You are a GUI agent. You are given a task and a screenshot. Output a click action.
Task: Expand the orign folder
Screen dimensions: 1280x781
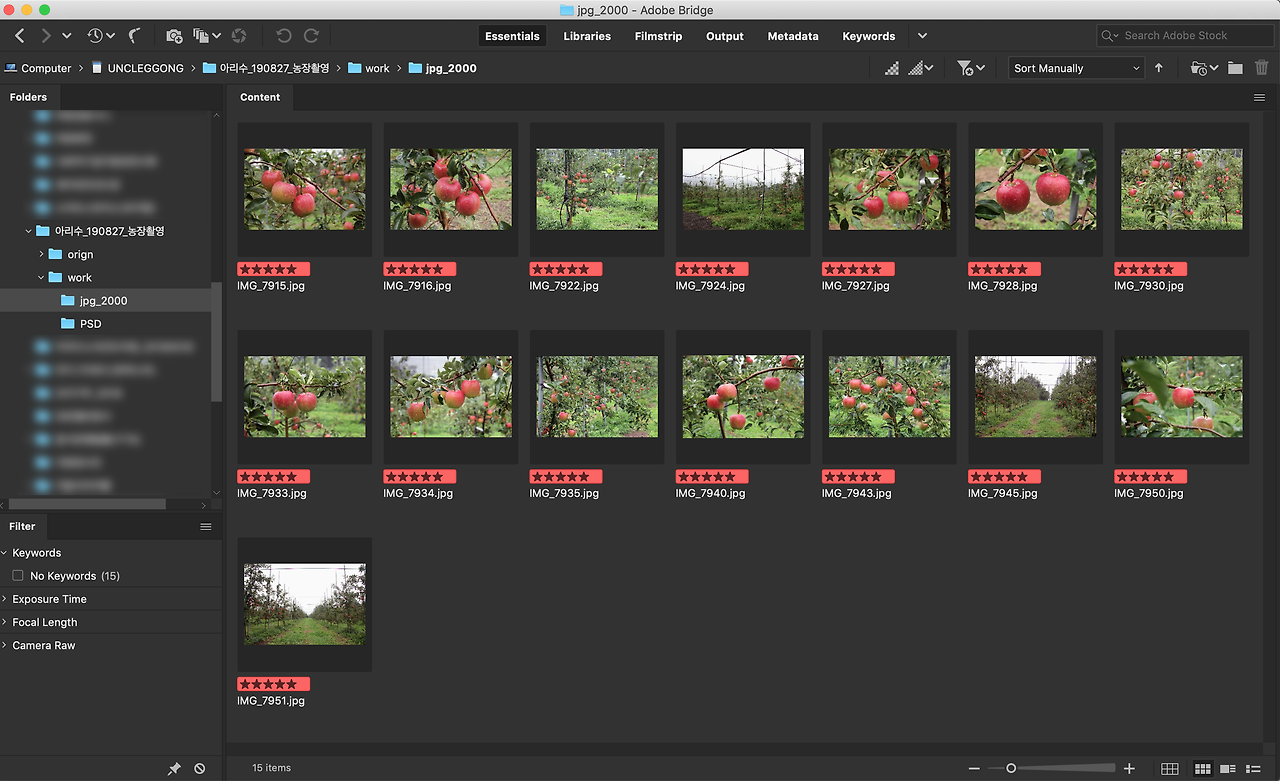point(41,254)
